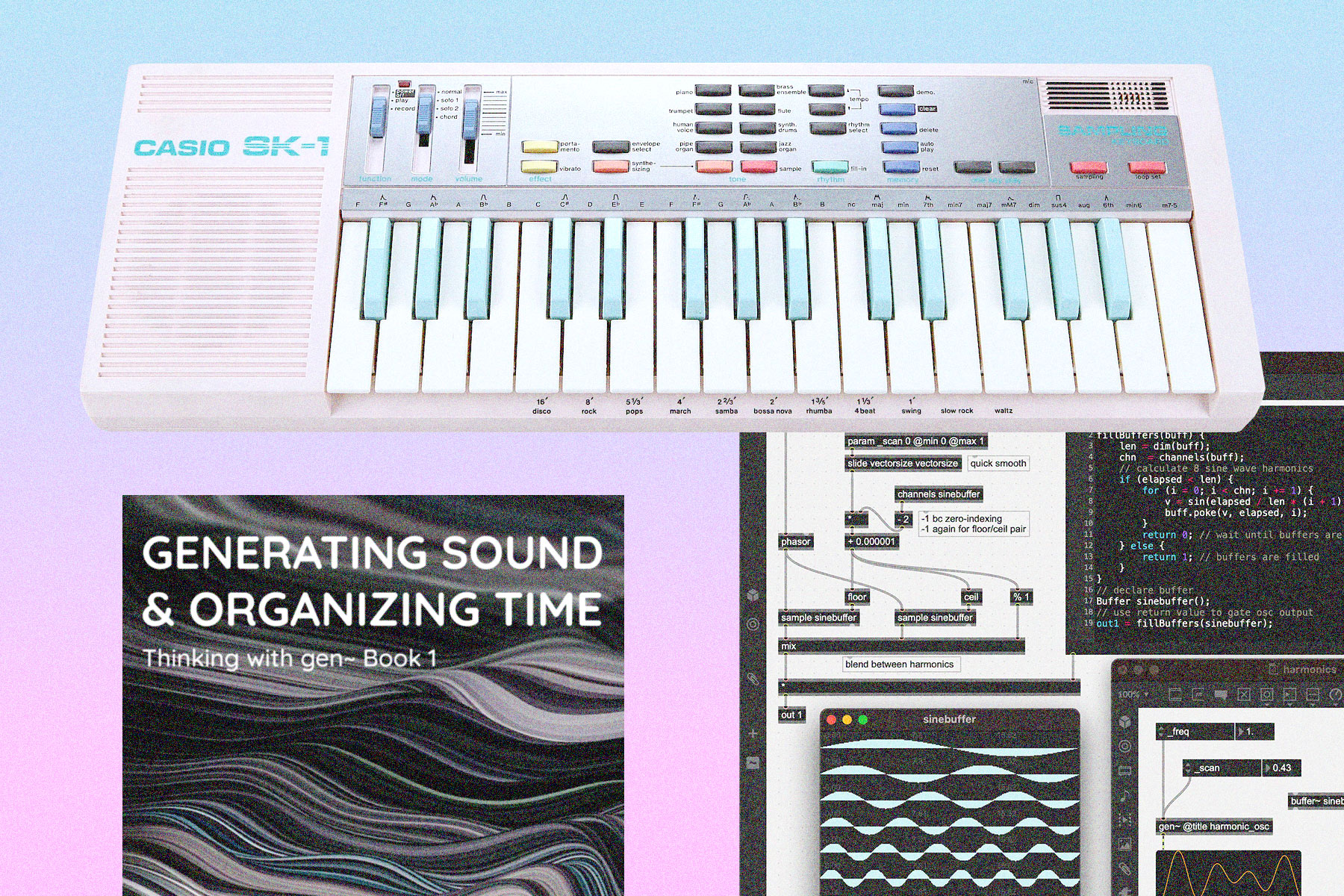Open the circular target icon in harmonics sidebar
The height and width of the screenshot is (896, 1344).
[1125, 746]
